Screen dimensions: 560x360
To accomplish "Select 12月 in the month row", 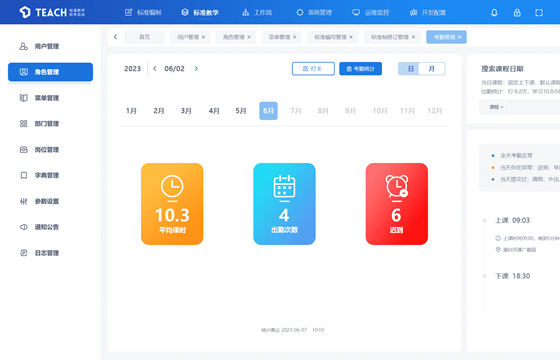I will (x=435, y=111).
